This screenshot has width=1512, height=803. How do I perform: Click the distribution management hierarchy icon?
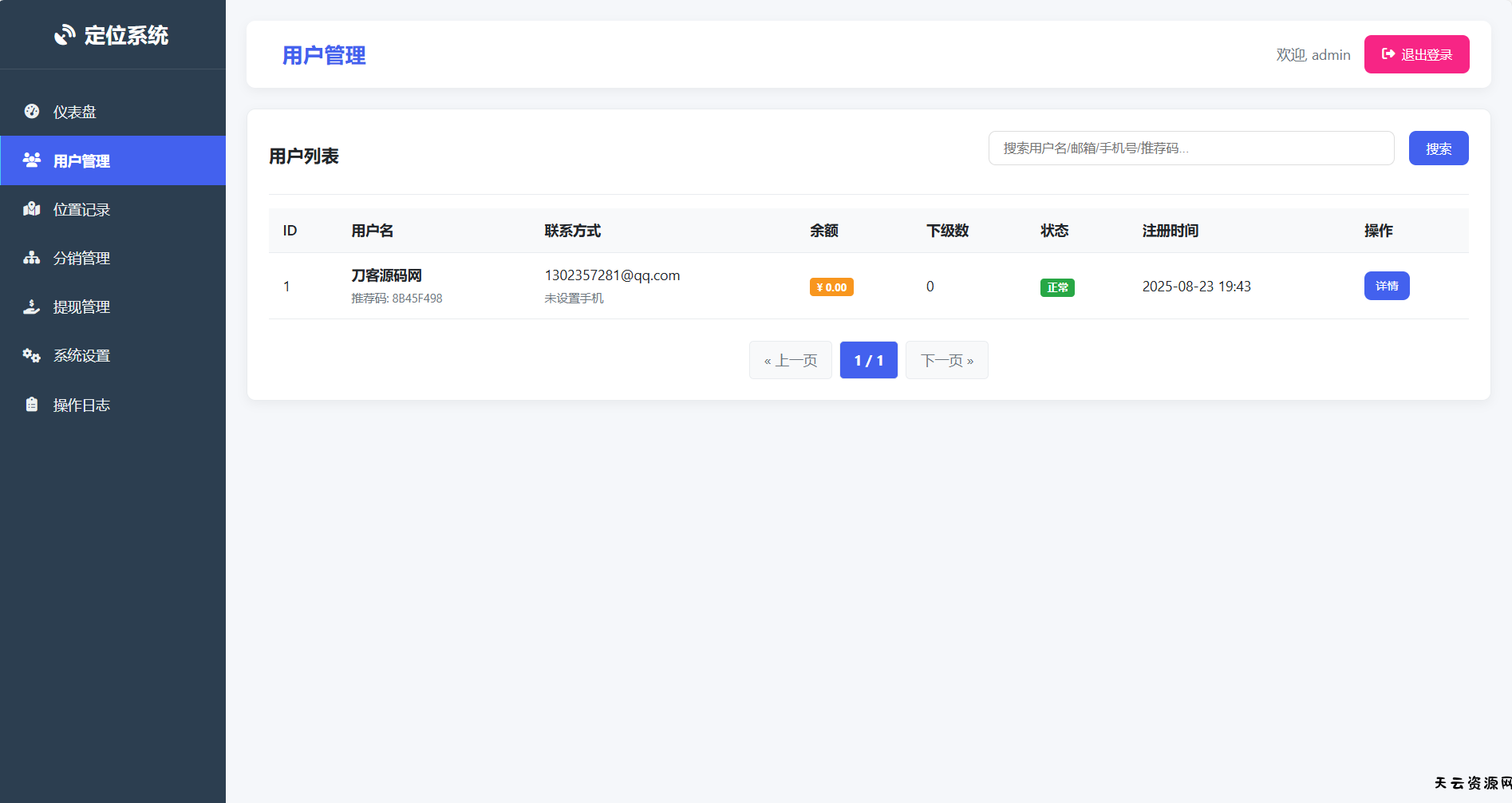[32, 258]
